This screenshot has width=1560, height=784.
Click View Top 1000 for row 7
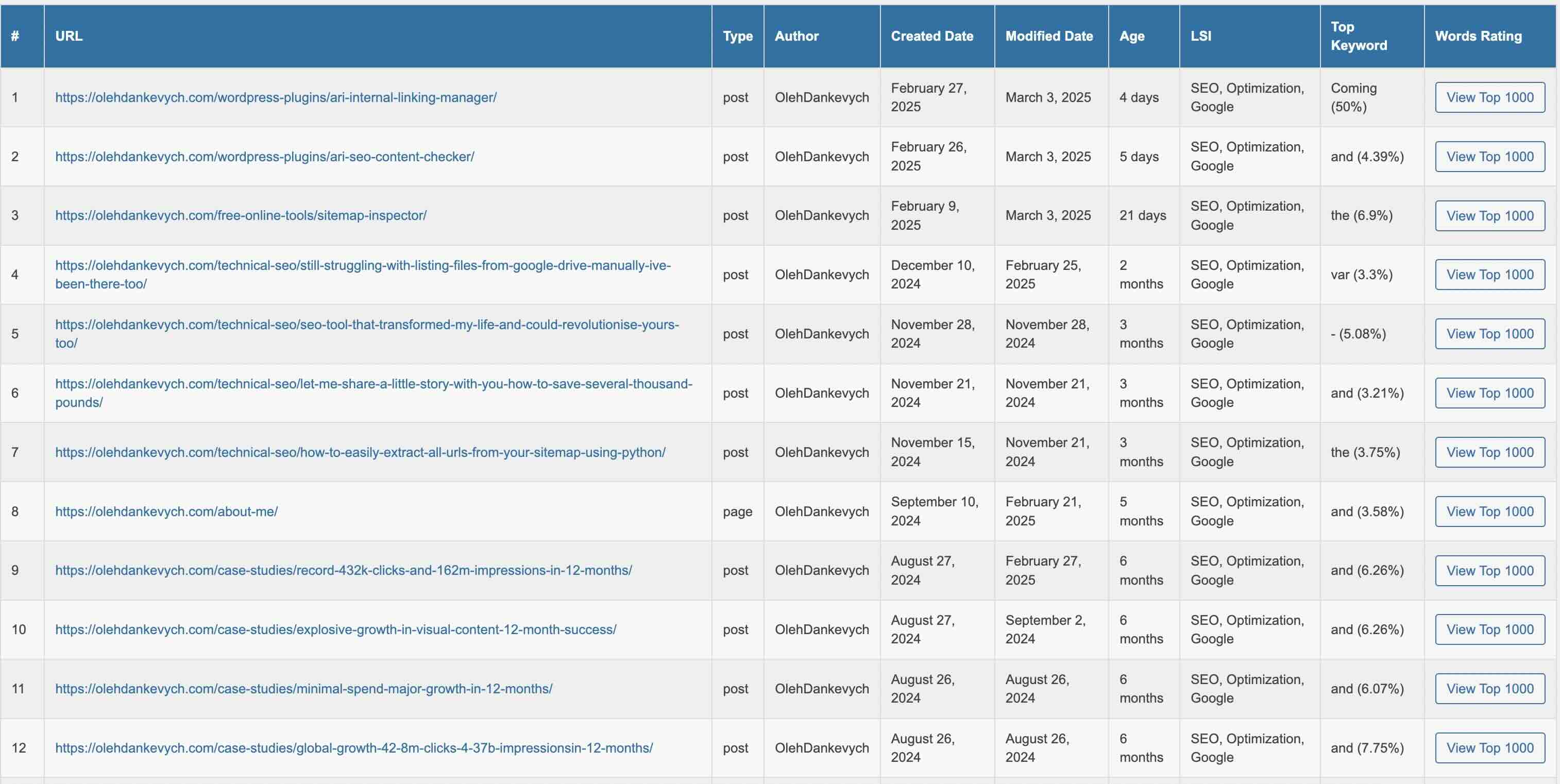point(1490,452)
